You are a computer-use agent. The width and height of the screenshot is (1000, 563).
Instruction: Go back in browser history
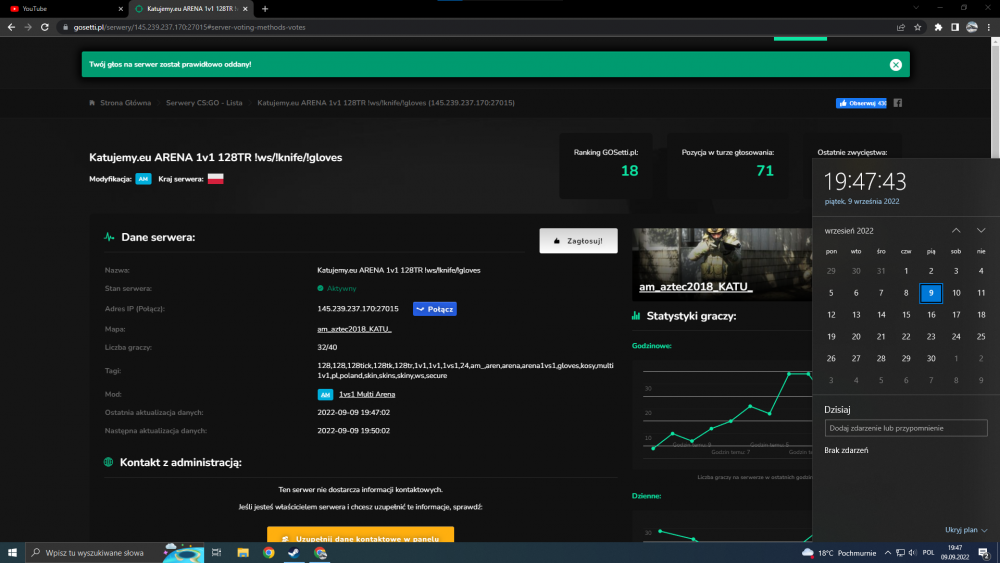[11, 27]
